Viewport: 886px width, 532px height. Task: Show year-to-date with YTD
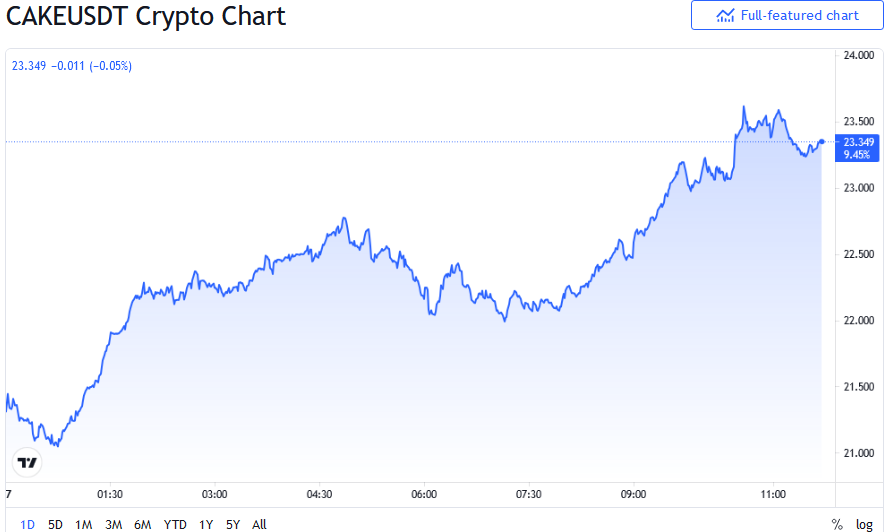(x=175, y=524)
